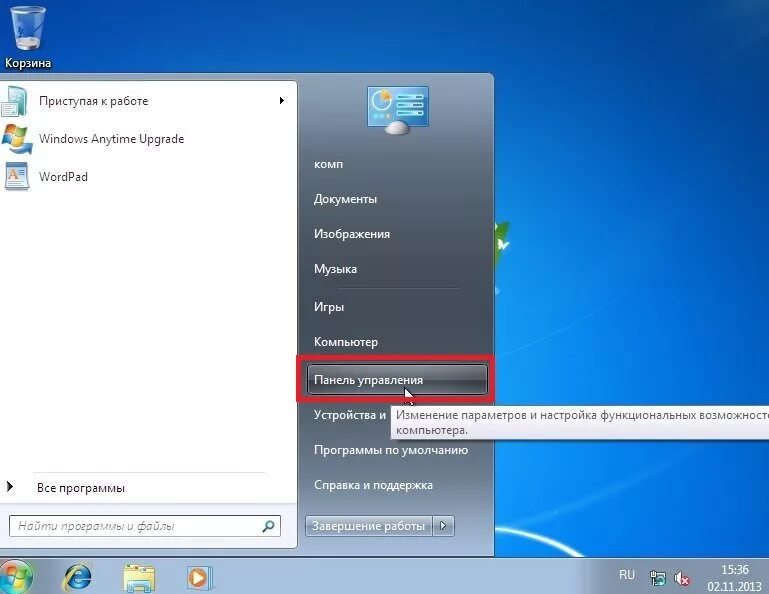The image size is (769, 594).
Task: Open Устройства и принтеры entry
Action: (350, 415)
